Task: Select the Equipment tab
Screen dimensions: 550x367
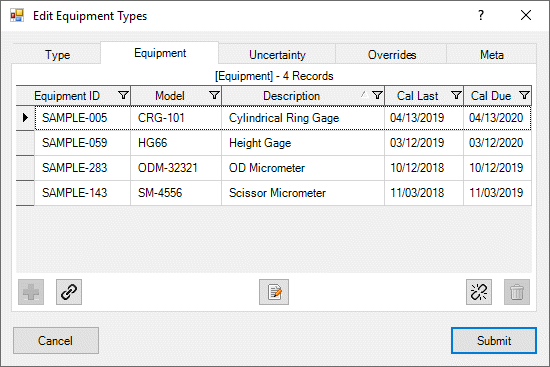Action: (x=160, y=53)
